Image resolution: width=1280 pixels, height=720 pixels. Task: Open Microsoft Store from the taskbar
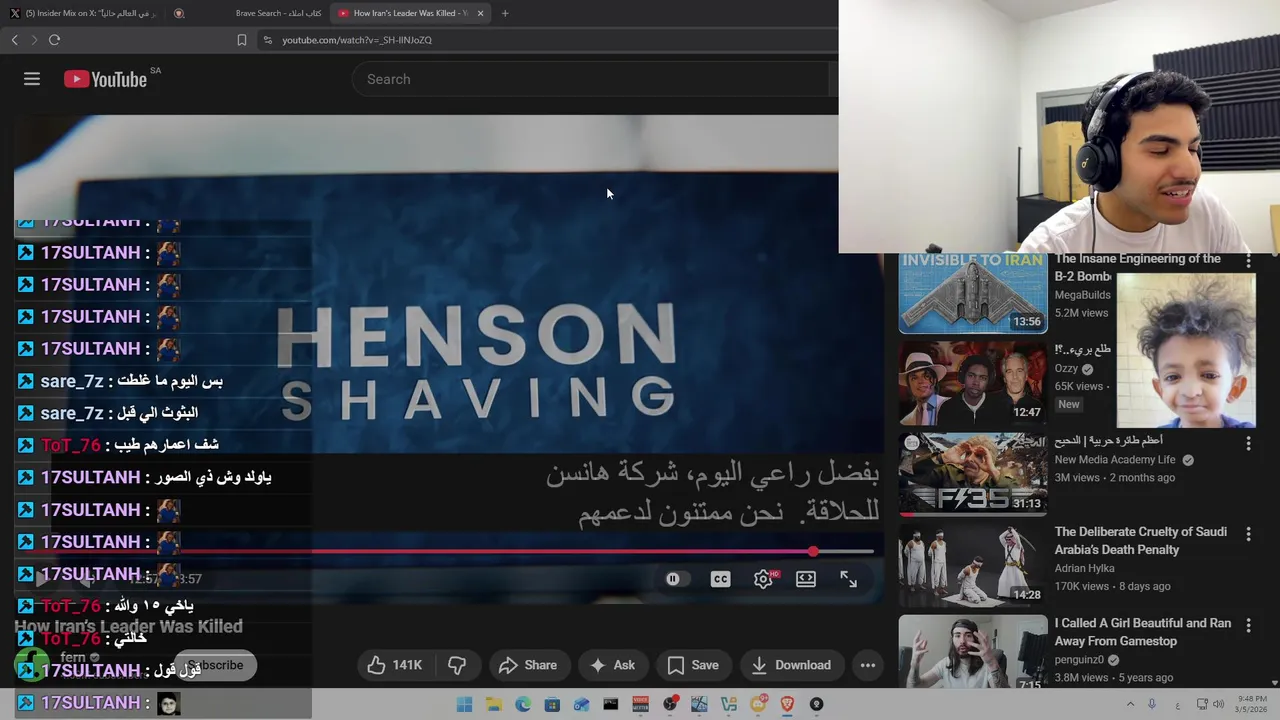552,704
